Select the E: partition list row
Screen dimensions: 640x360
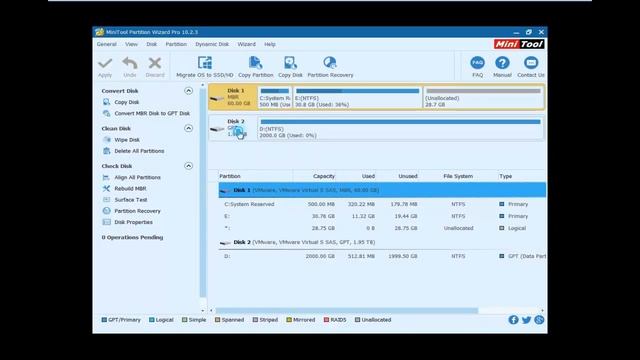[x=382, y=216]
